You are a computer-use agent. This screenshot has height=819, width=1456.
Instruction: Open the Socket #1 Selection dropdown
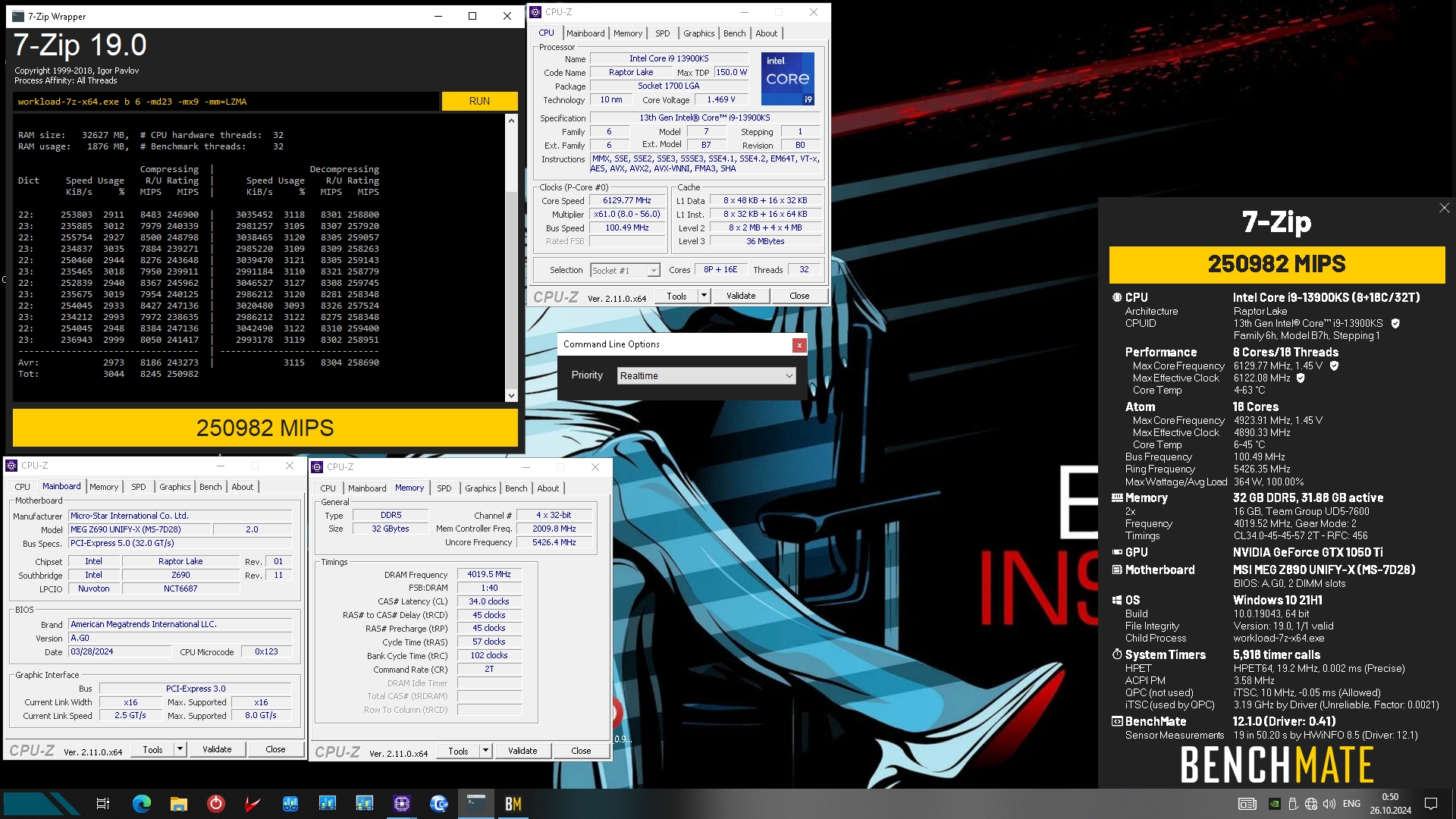point(625,271)
